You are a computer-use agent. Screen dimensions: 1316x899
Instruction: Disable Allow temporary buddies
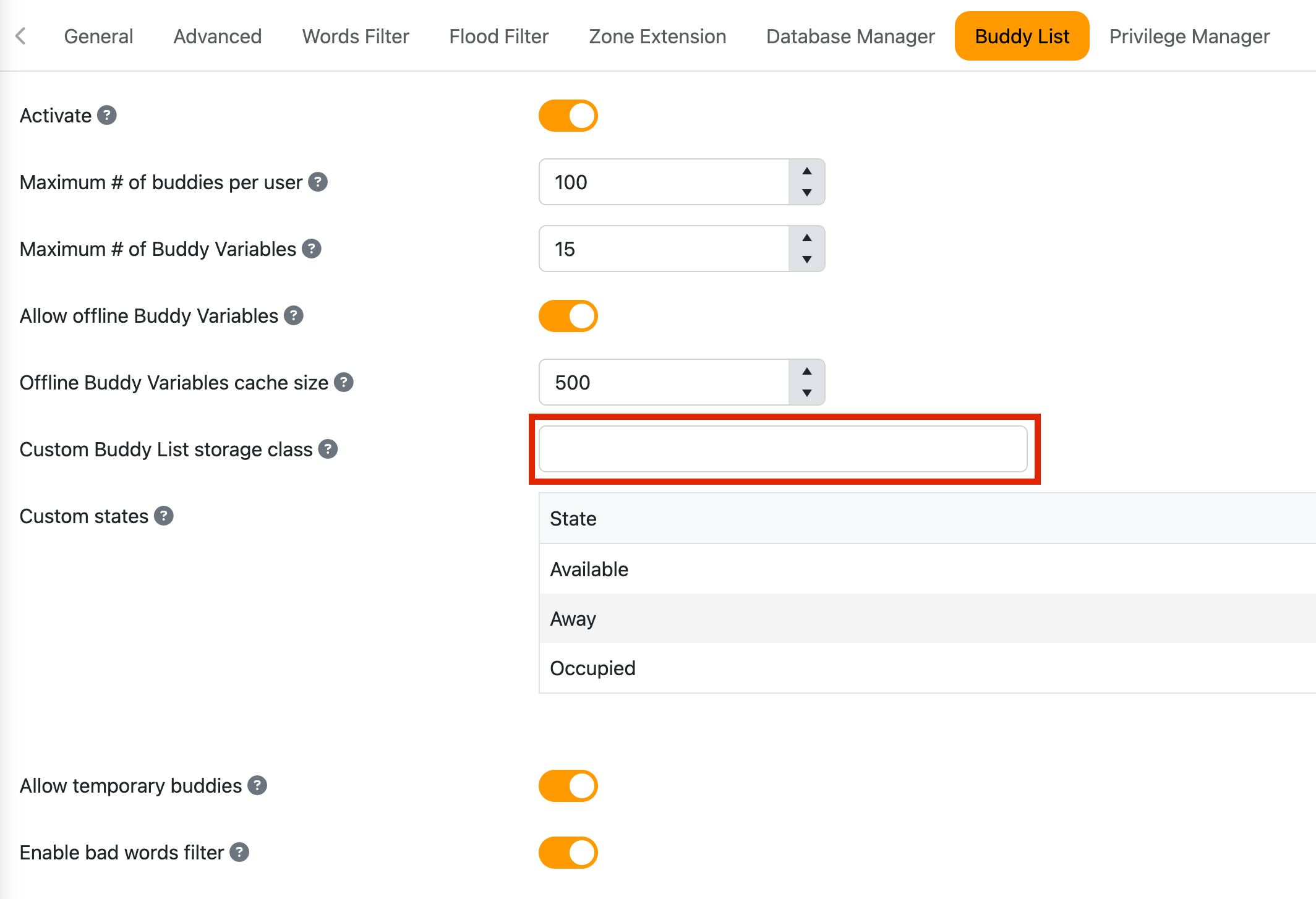click(568, 786)
